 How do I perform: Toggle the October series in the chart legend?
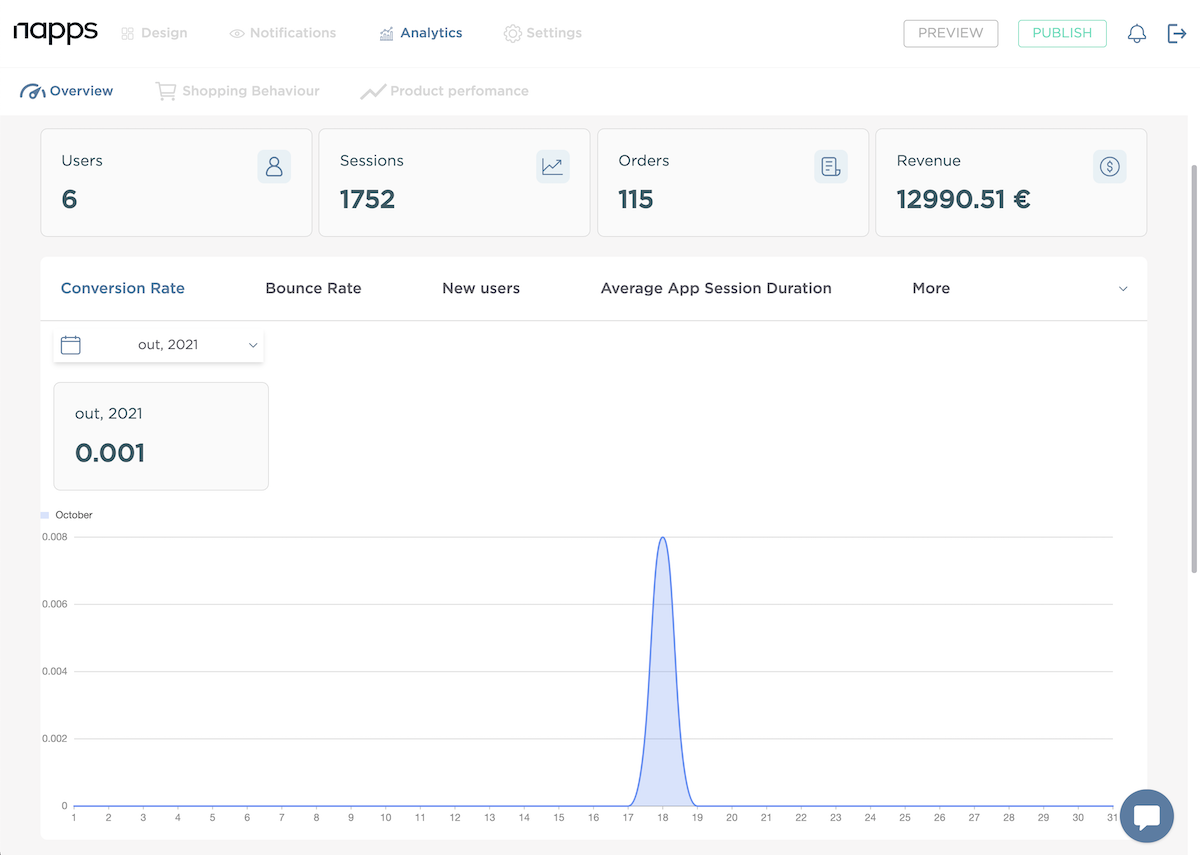click(66, 514)
